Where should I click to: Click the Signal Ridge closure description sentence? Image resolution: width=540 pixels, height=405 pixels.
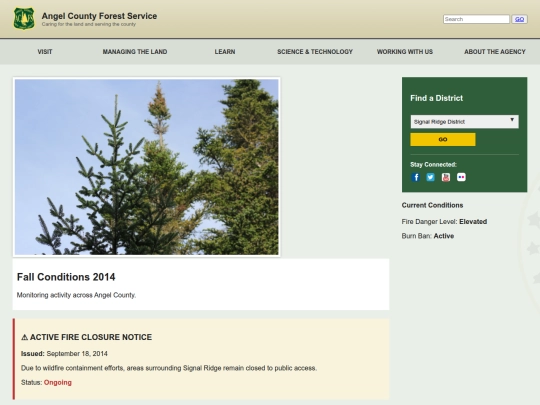[169, 368]
